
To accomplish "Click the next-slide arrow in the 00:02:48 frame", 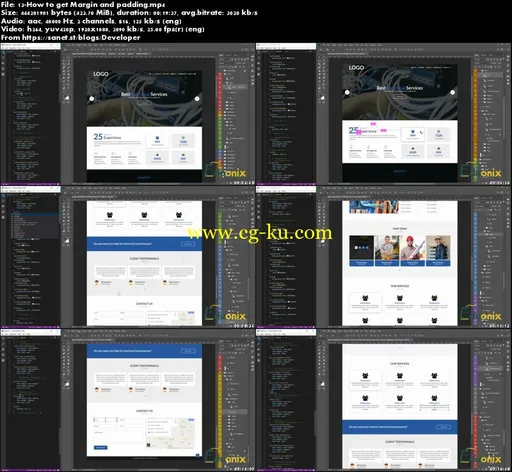I will point(197,99).
